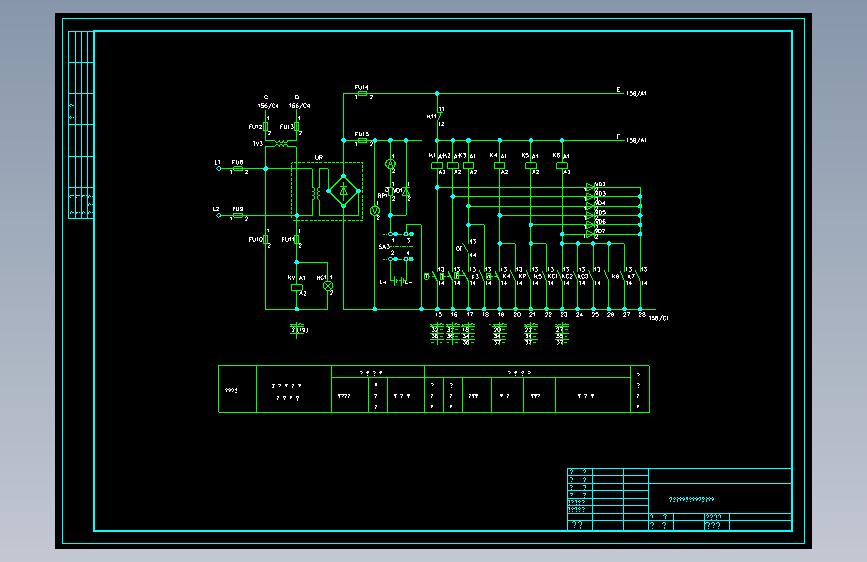
Task: Click terminal number 28 on bottom rail
Action: (641, 314)
